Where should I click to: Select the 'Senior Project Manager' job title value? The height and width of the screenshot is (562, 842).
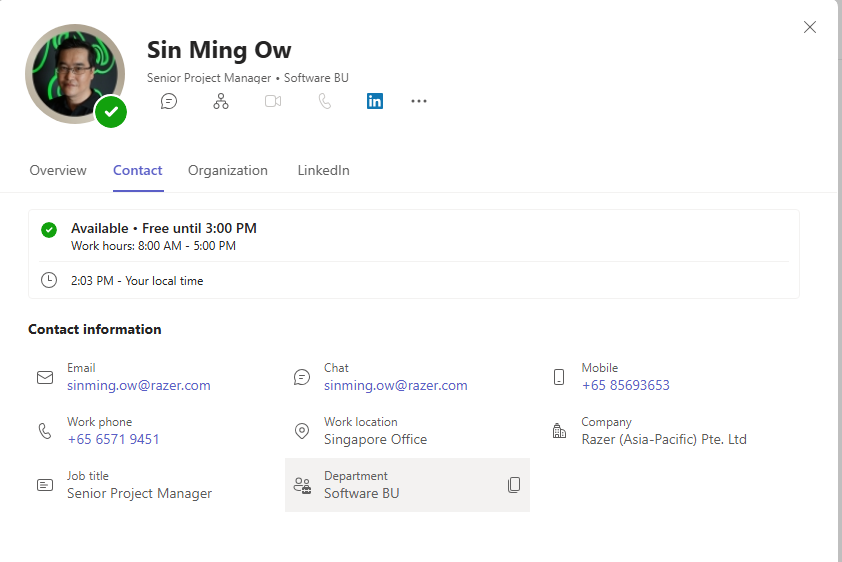[139, 493]
